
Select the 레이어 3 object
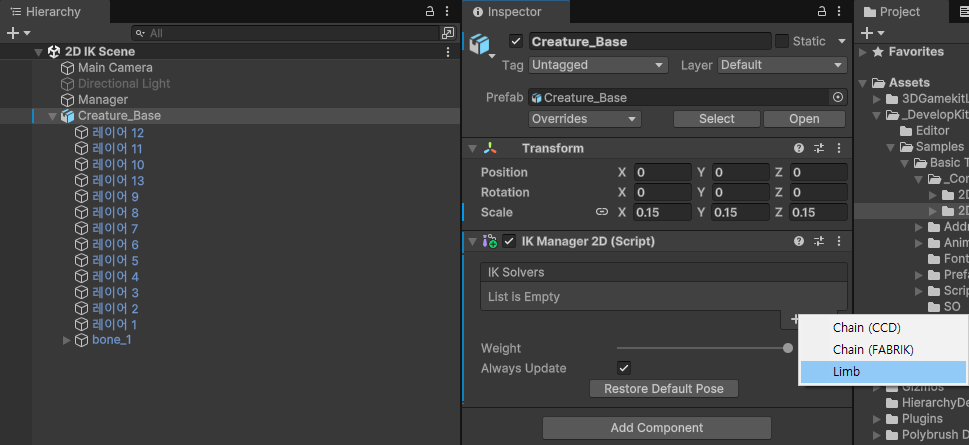pyautogui.click(x=115, y=293)
